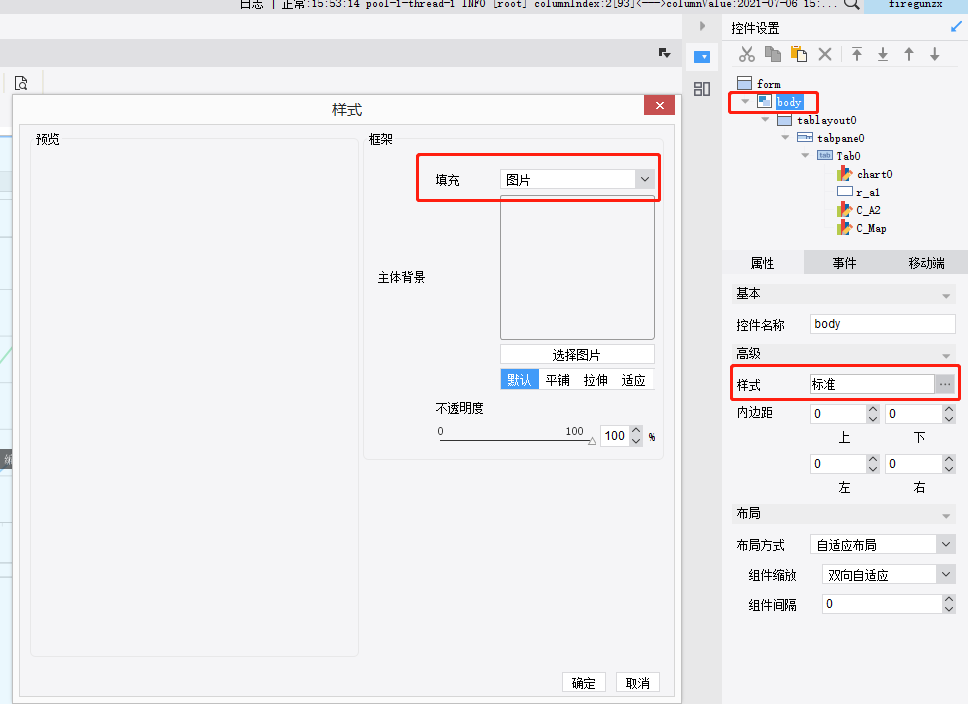This screenshot has width=968, height=704.
Task: Collapse the 基本 section
Action: [946, 296]
